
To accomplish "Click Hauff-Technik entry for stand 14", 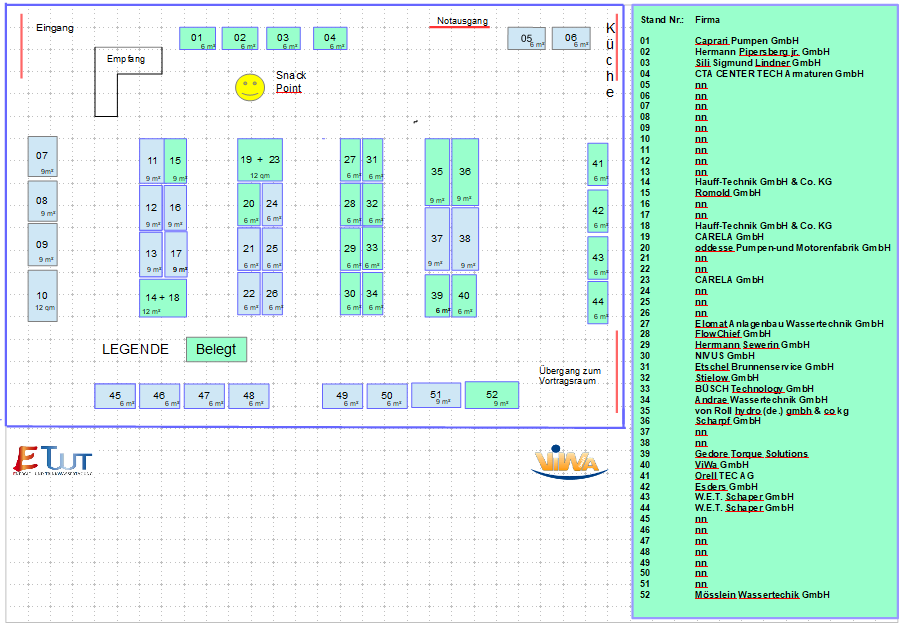I will 763,182.
